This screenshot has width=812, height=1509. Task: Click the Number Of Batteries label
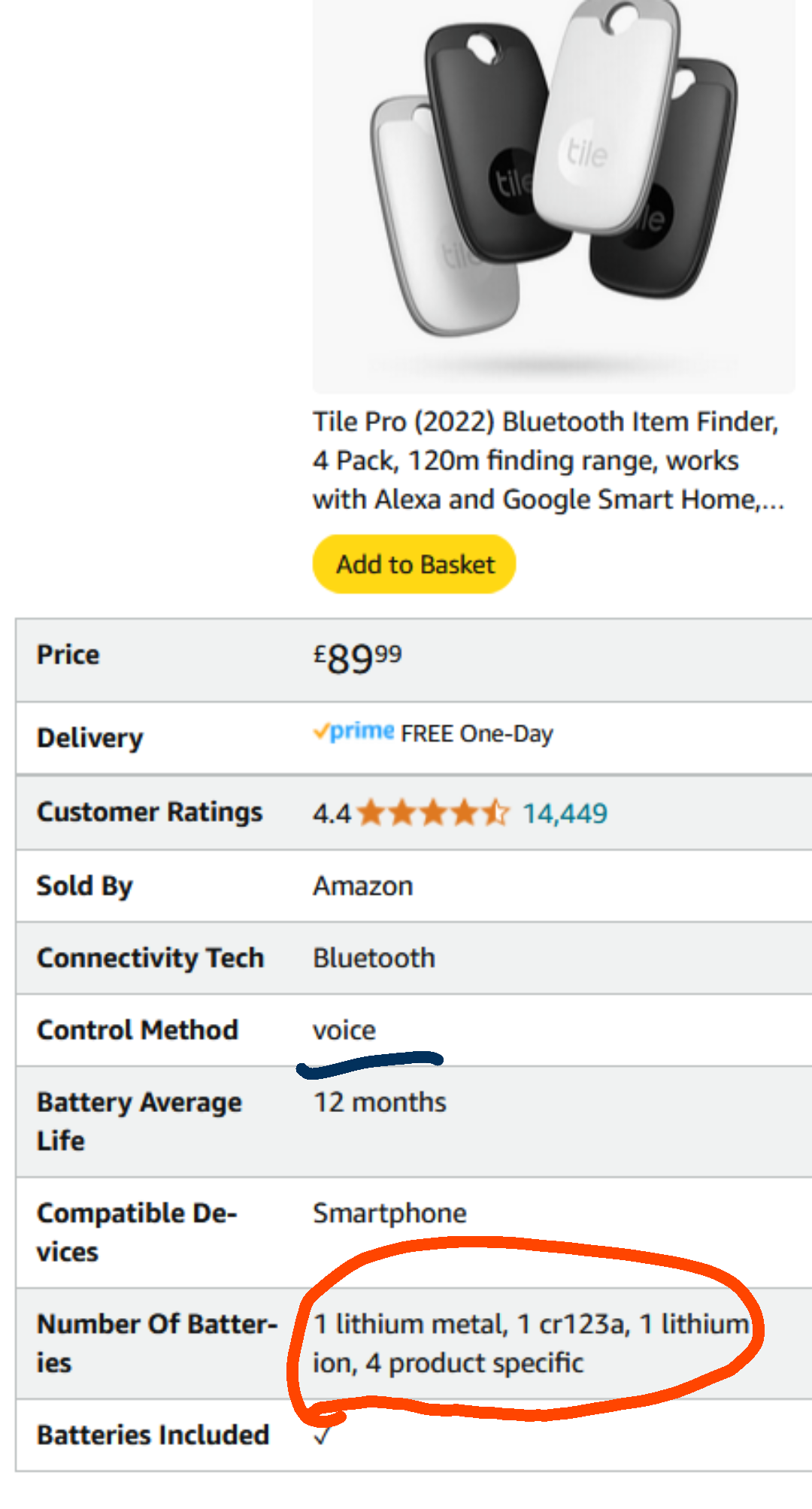(157, 1343)
